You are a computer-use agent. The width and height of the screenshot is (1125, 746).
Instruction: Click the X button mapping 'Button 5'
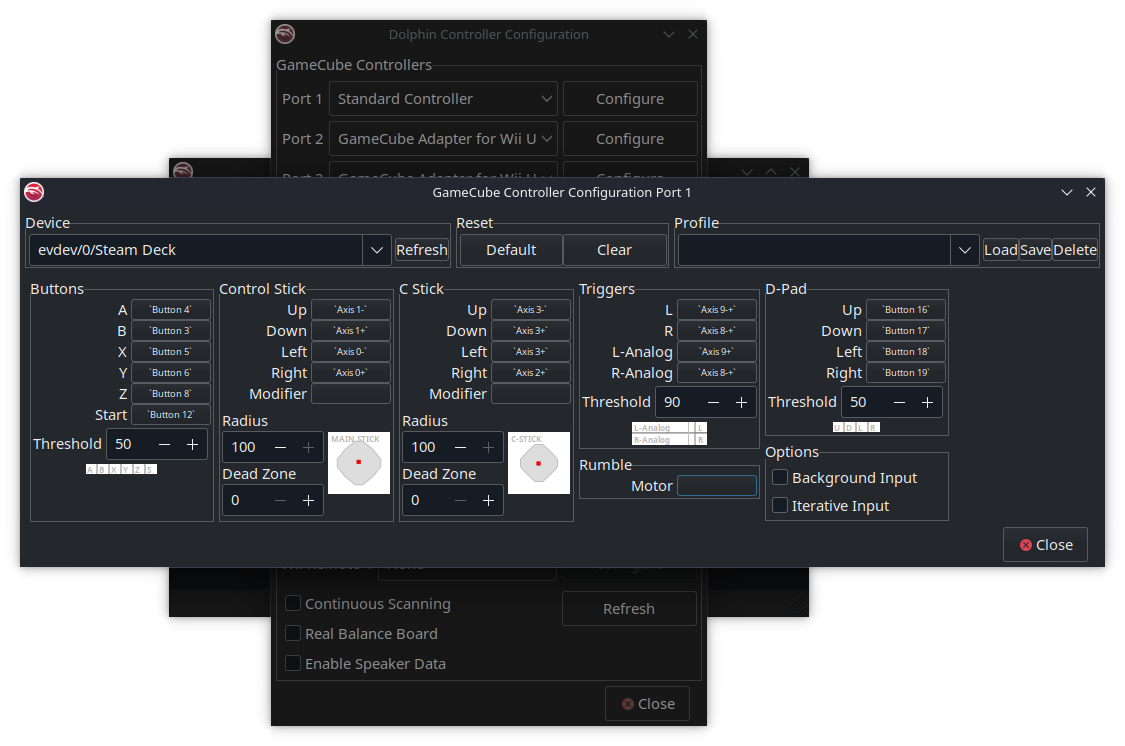tap(171, 351)
